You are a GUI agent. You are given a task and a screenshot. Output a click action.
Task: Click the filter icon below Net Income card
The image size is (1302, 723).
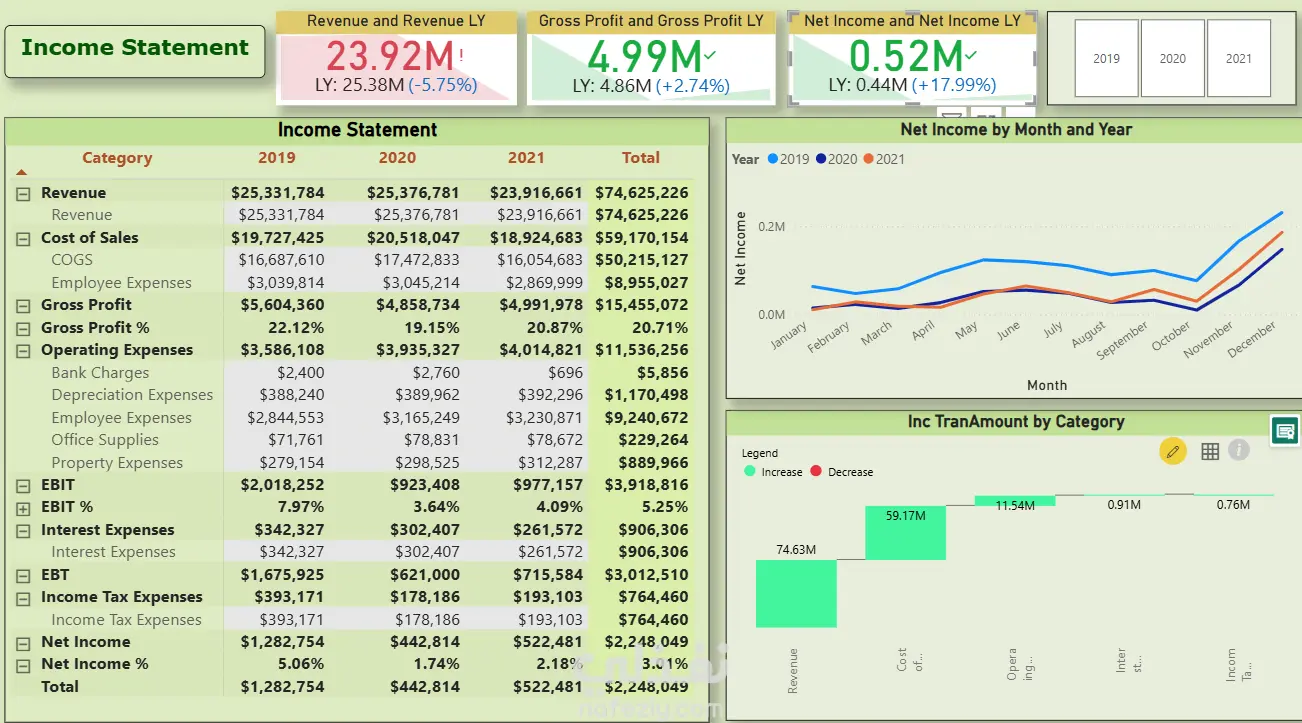(952, 114)
